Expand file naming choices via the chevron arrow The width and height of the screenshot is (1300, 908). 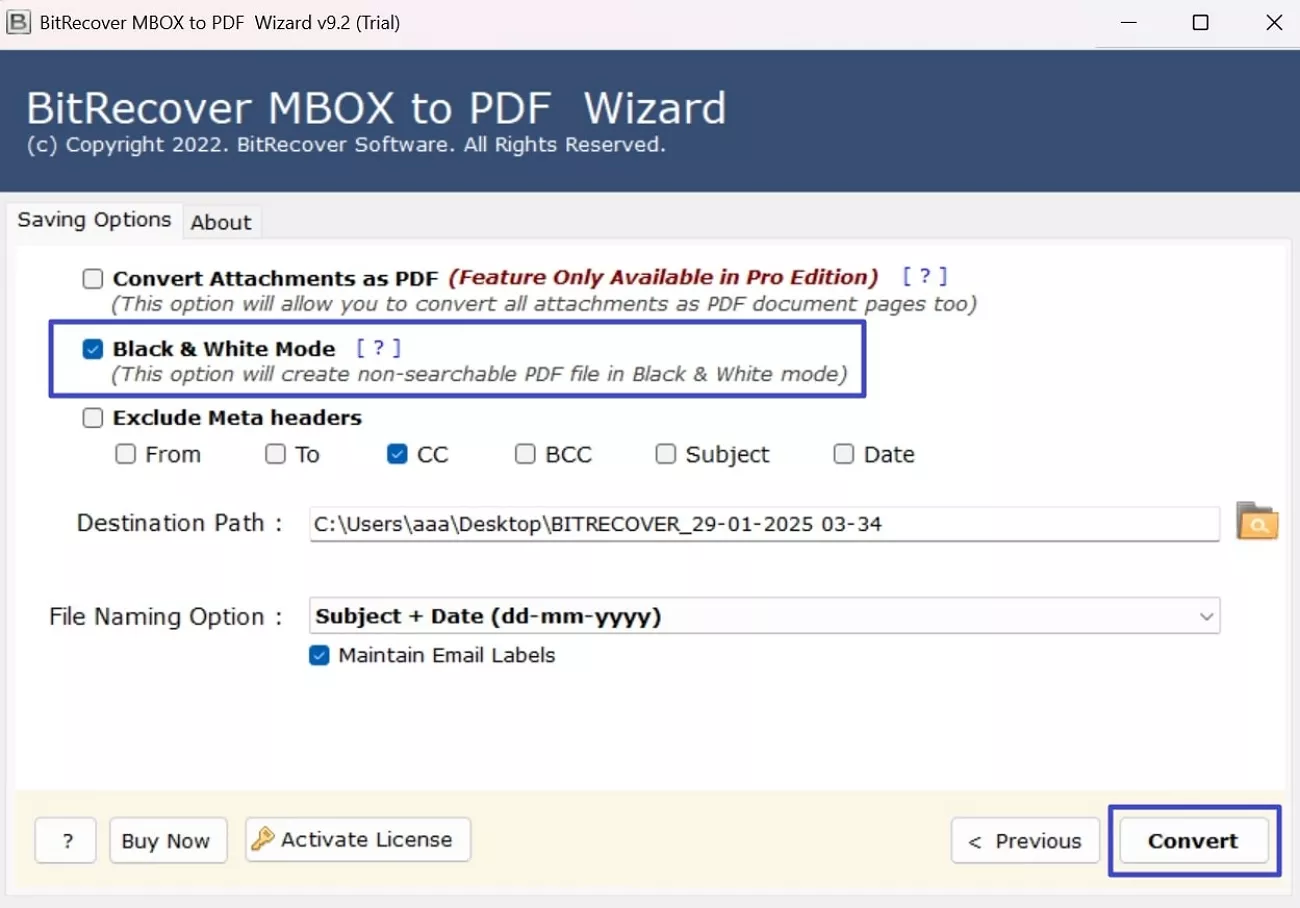[x=1205, y=616]
